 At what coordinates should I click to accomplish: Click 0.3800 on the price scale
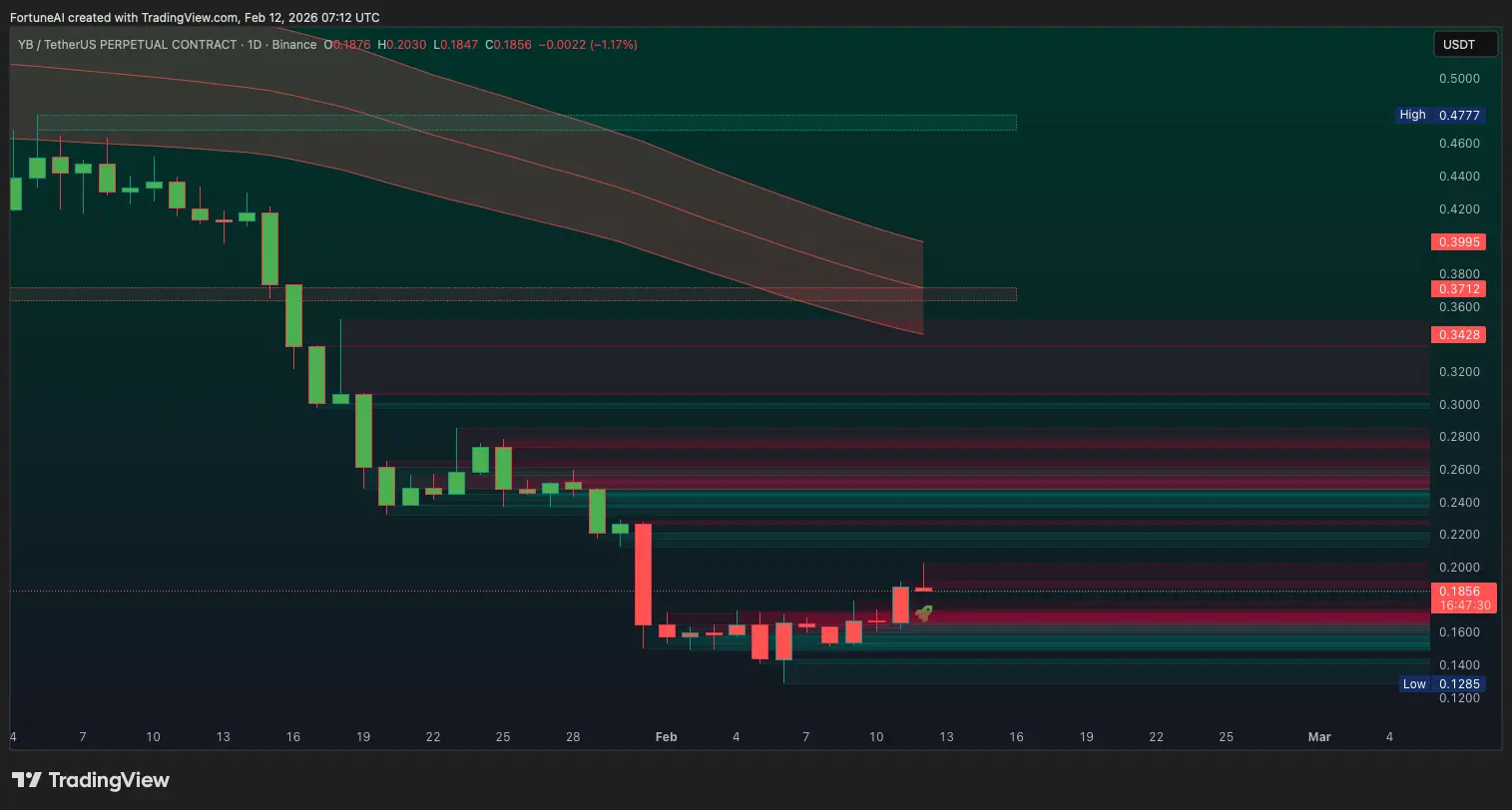coord(1459,274)
